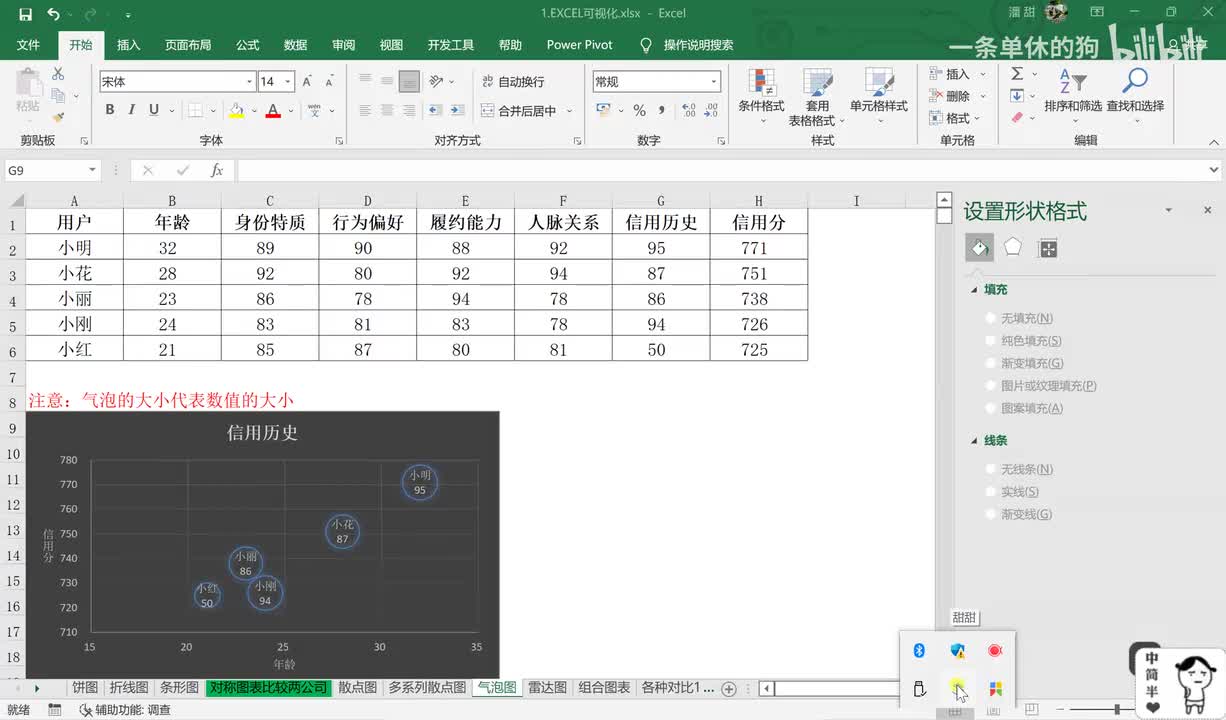Switch to the 公式 ribbon tab
This screenshot has height=720, width=1226.
pyautogui.click(x=248, y=45)
